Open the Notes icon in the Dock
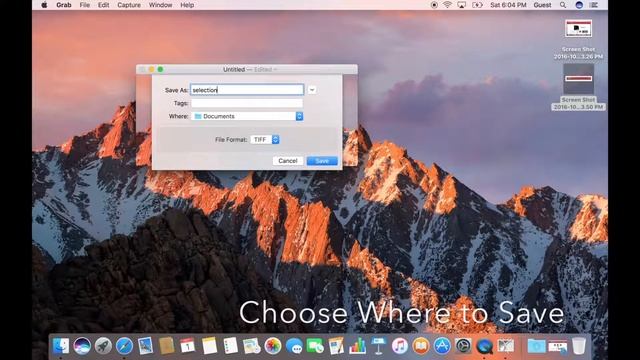The height and width of the screenshot is (360, 640). [209, 346]
